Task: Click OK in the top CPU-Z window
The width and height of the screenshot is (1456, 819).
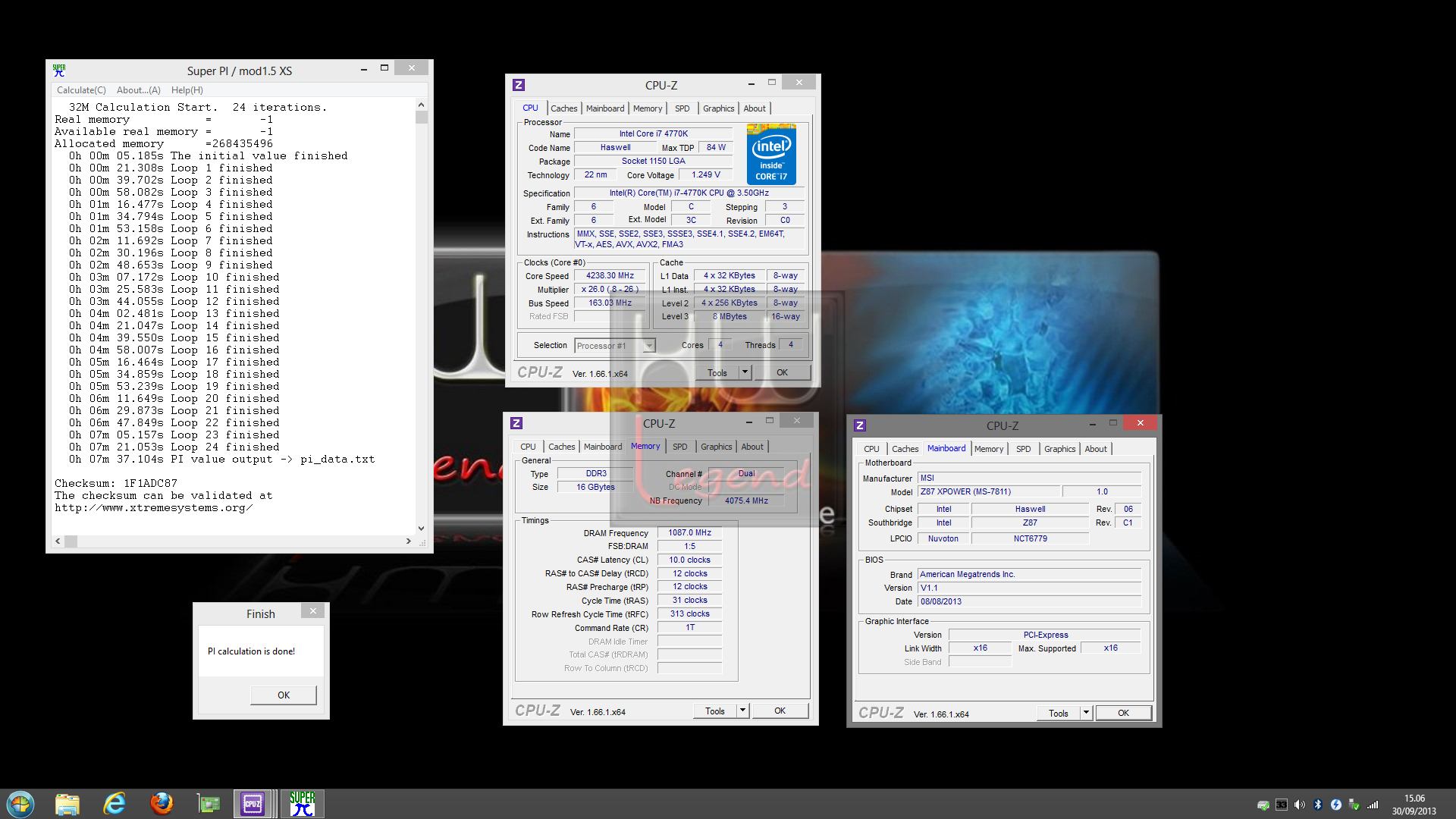Action: pyautogui.click(x=782, y=372)
